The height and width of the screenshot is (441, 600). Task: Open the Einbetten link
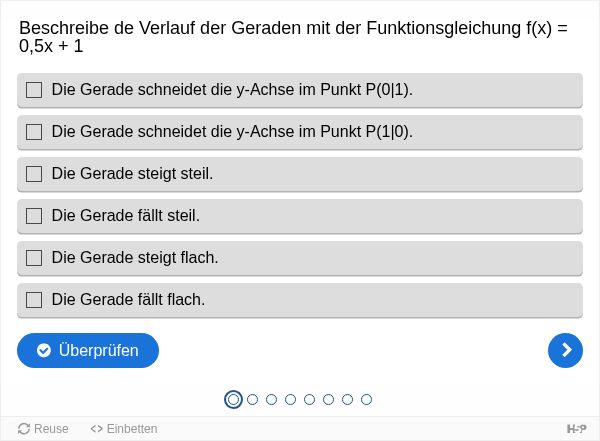point(124,429)
